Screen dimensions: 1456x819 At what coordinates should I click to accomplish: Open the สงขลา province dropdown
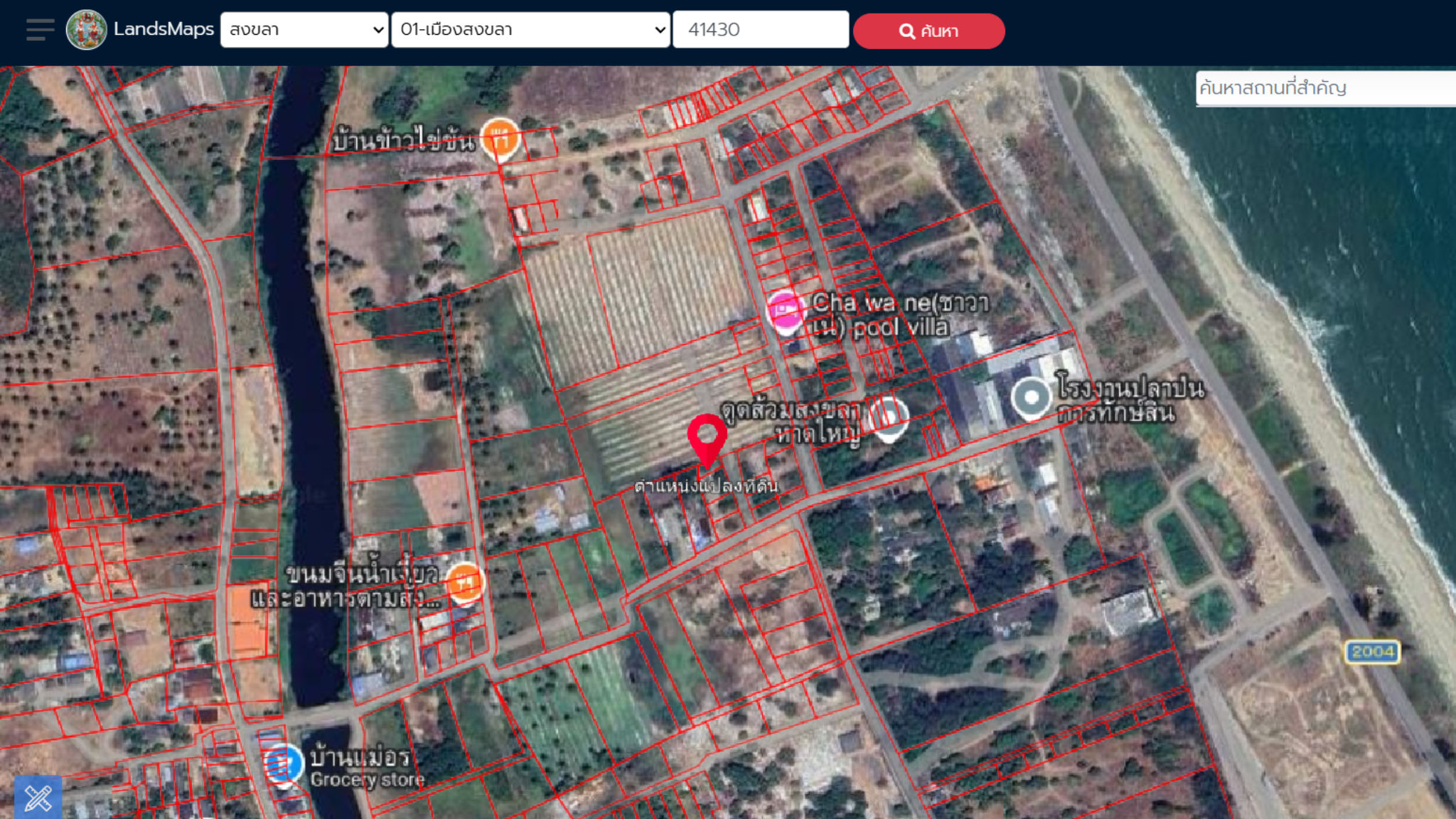304,30
